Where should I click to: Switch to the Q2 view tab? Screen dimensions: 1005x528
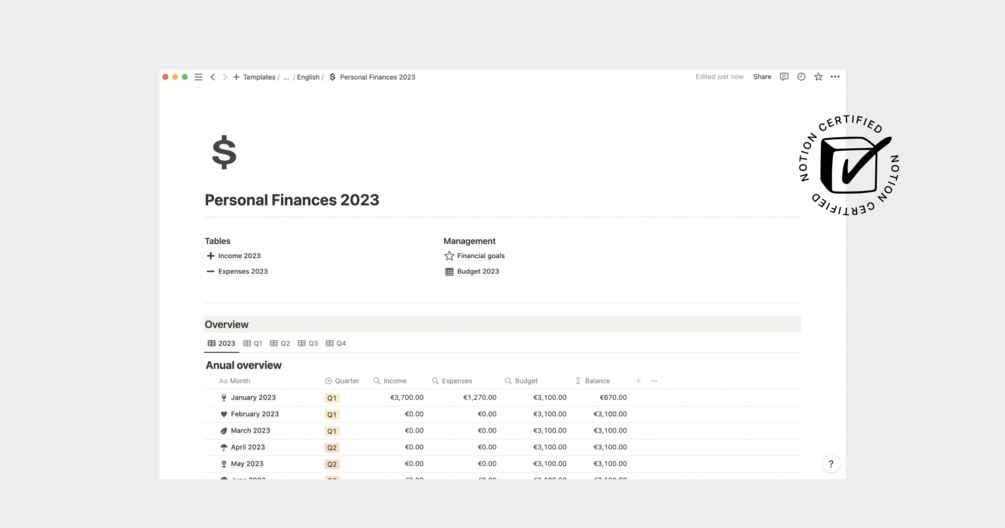[x=280, y=343]
